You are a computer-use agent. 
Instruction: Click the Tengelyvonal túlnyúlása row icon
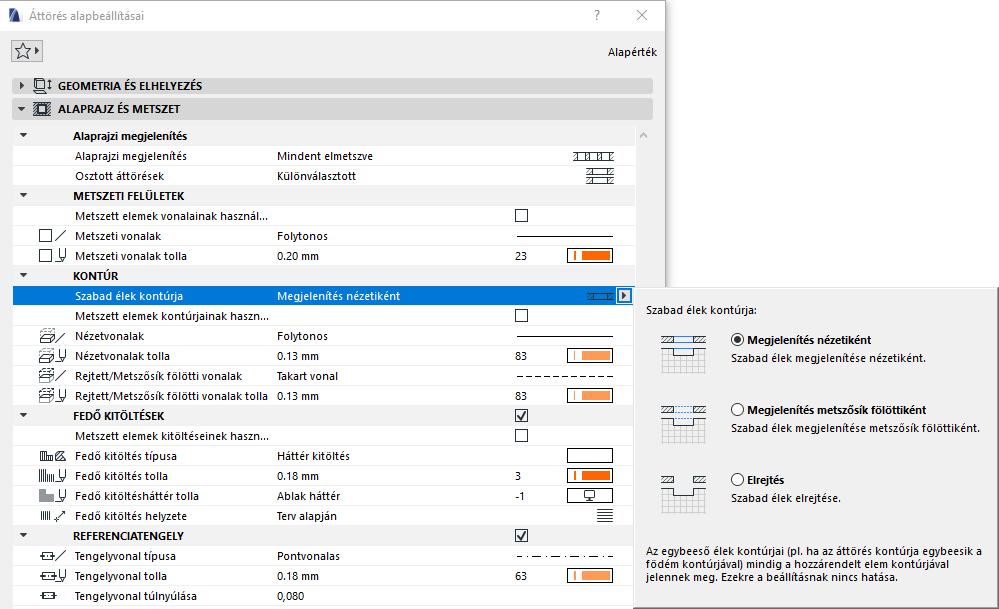(x=48, y=596)
